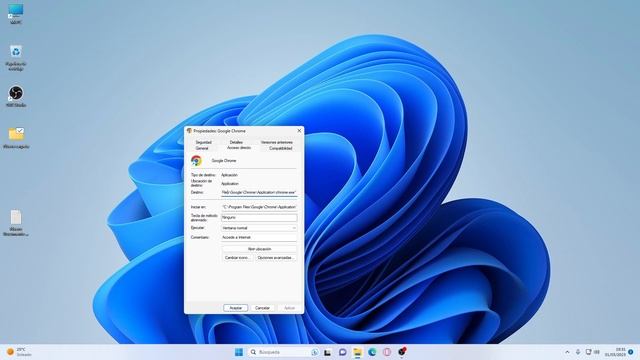Image resolution: width=640 pixels, height=360 pixels.
Task: Click the Comentario field
Action: coord(259,237)
